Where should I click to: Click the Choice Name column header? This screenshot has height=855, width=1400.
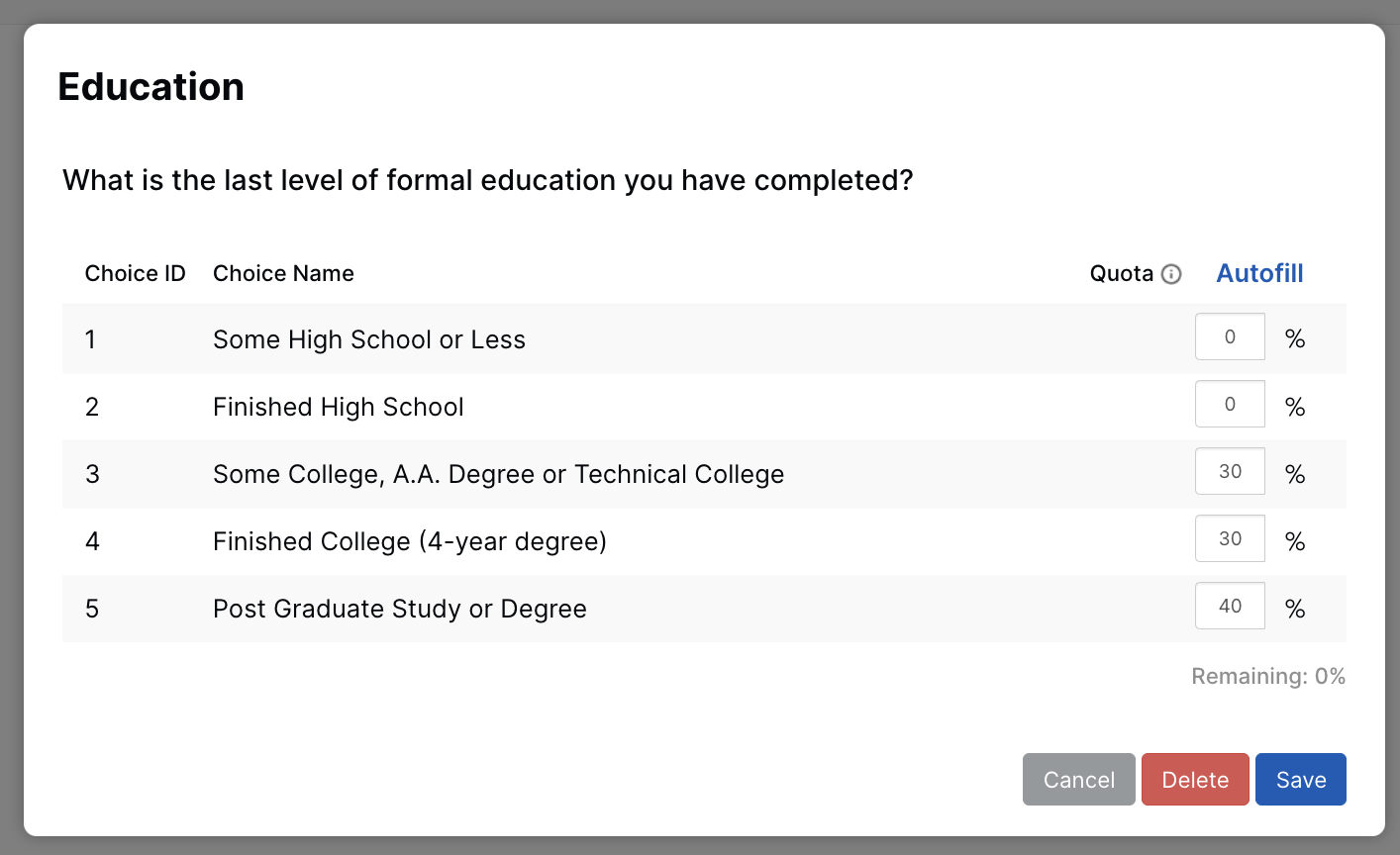[283, 273]
